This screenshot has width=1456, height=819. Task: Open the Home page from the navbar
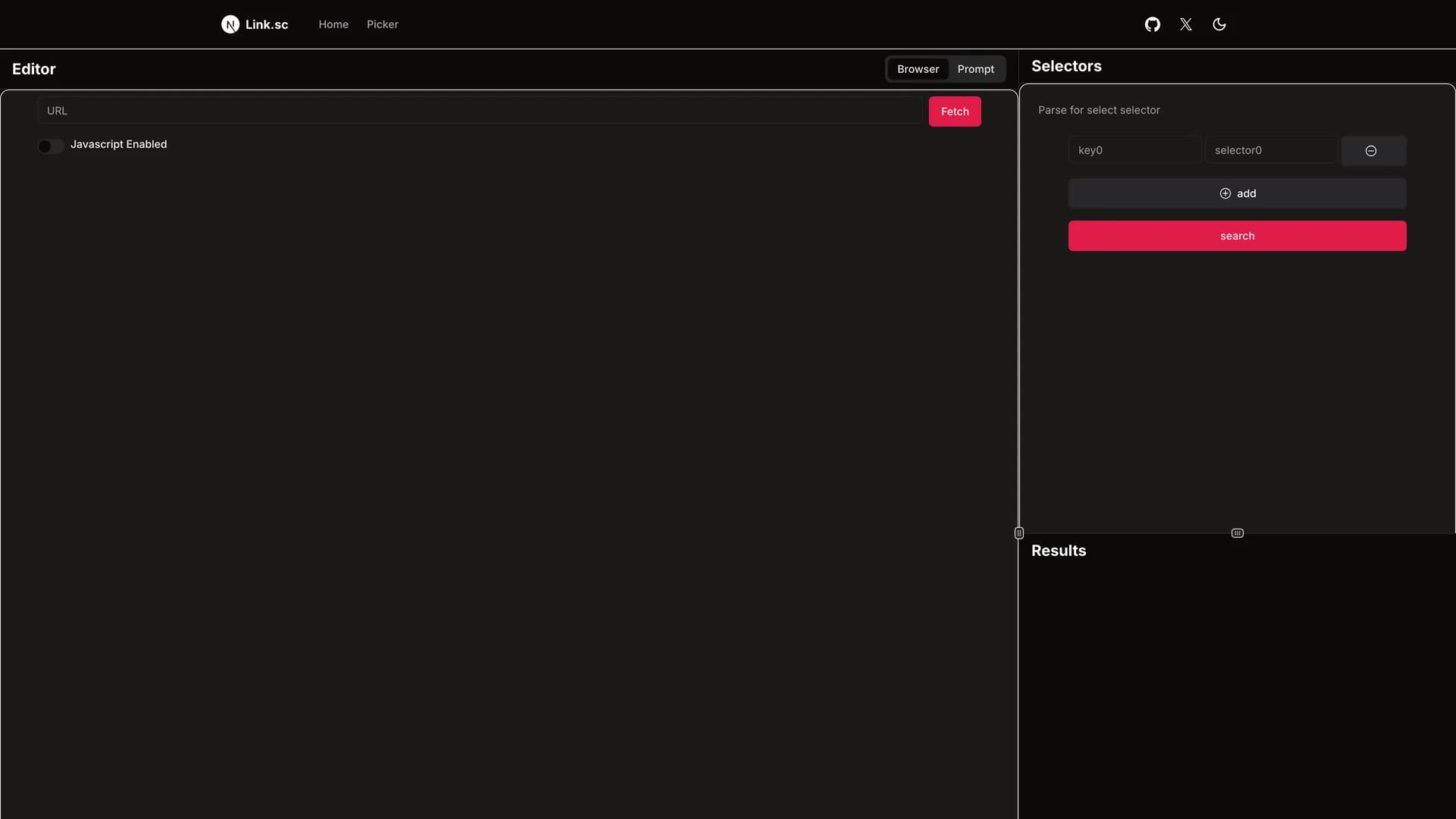click(334, 24)
